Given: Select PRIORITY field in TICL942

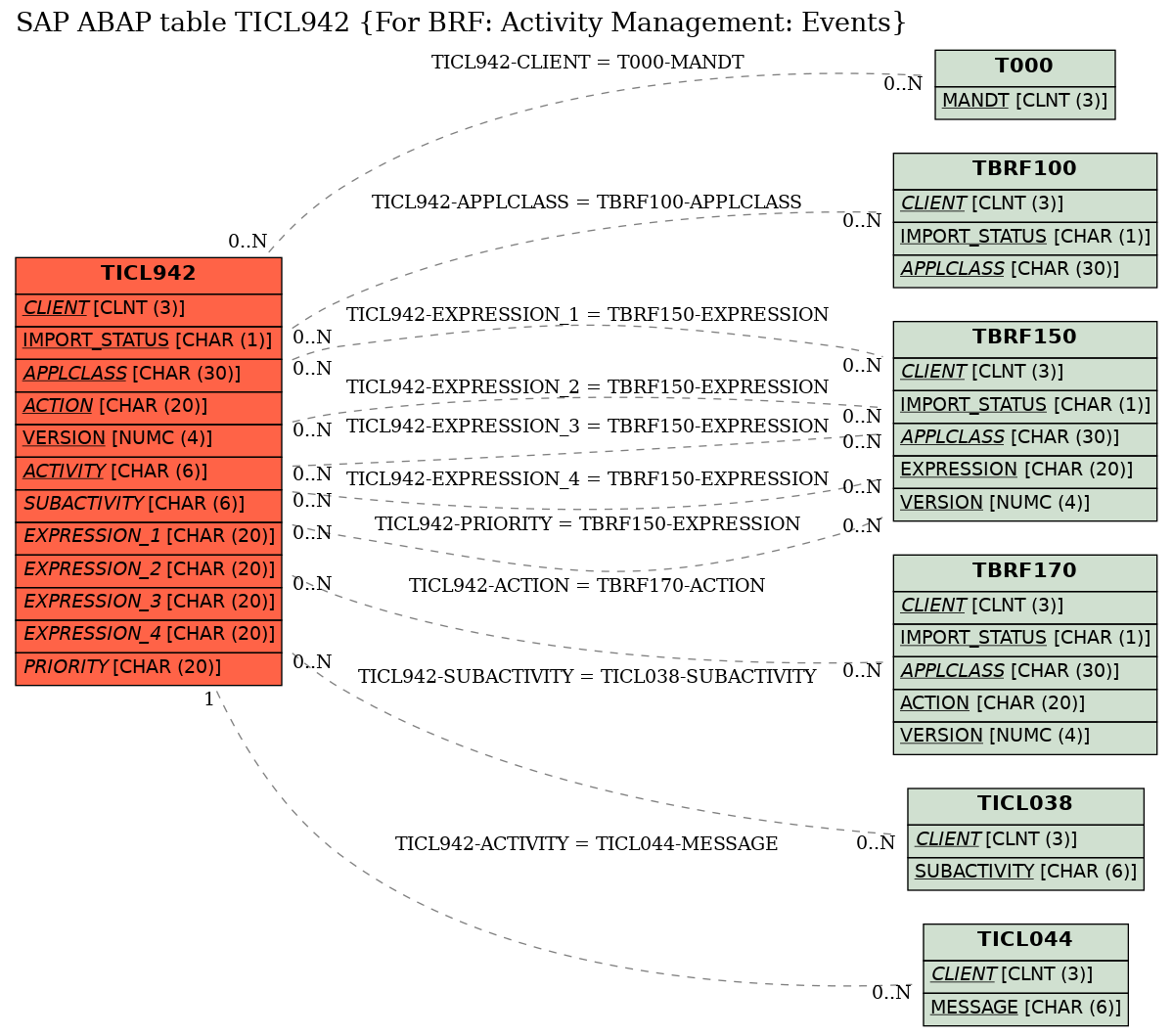Looking at the screenshot, I should tap(148, 668).
